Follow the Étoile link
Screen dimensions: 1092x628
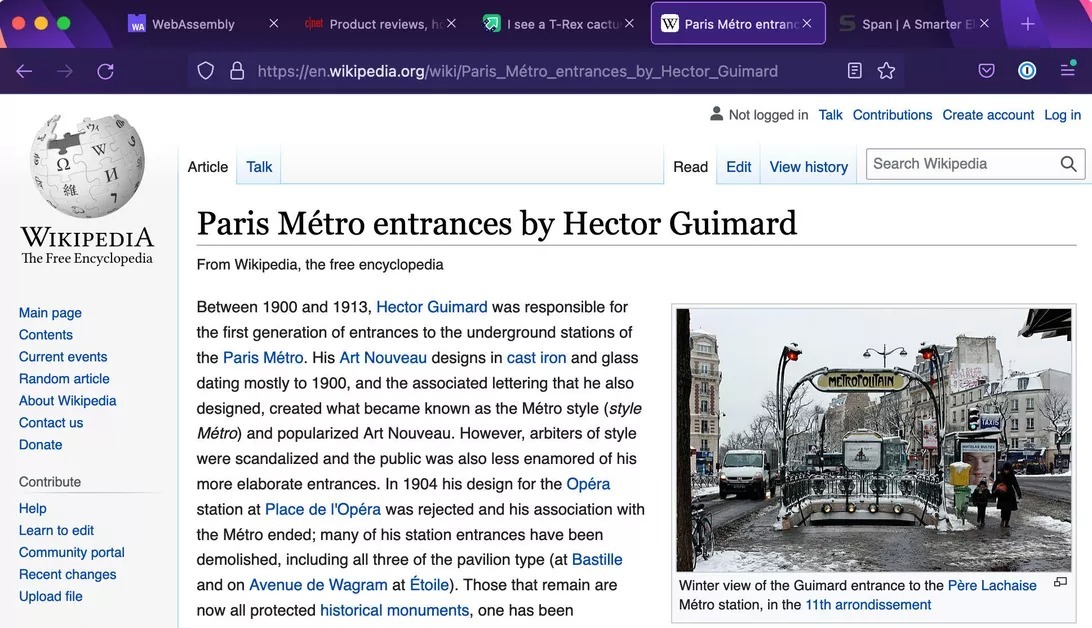tap(429, 585)
